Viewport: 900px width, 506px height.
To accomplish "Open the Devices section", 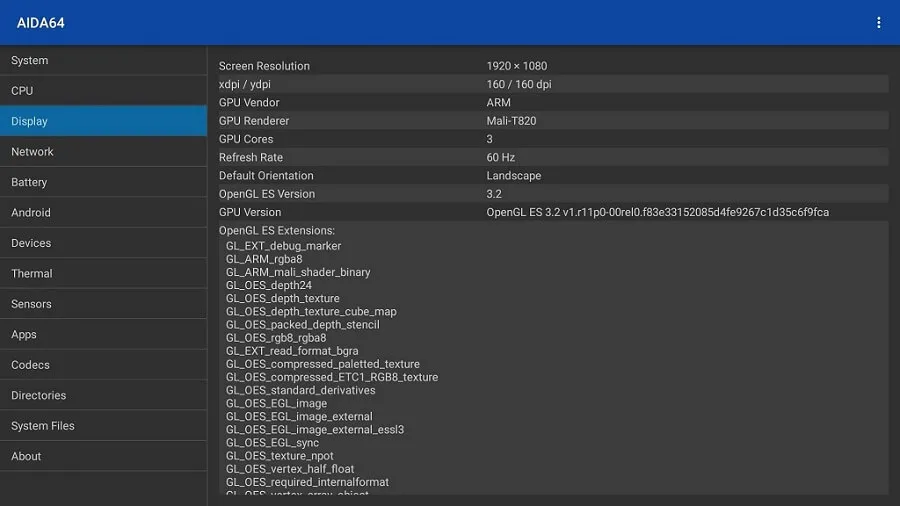I will coord(103,243).
